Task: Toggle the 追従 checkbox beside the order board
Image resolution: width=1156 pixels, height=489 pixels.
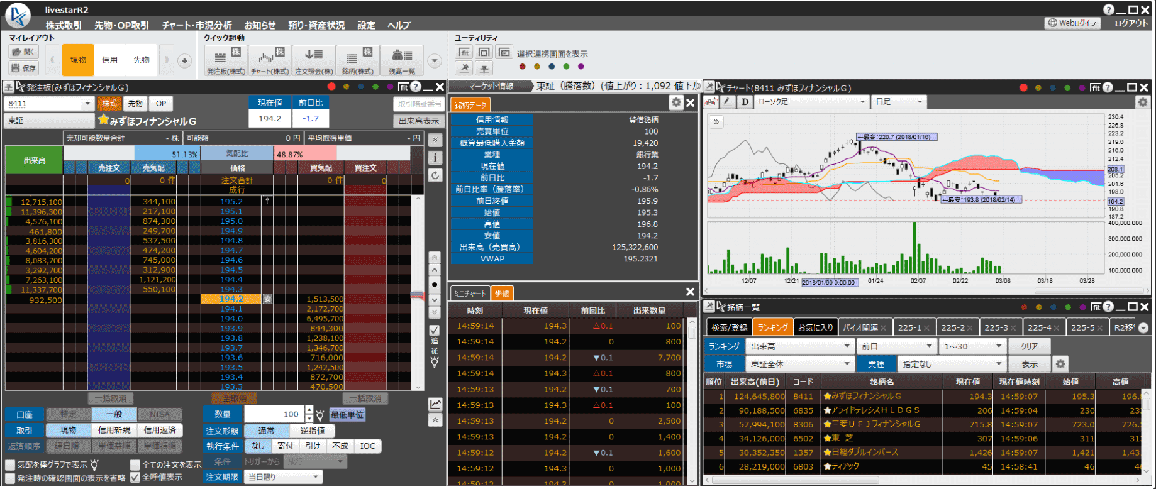Action: [x=434, y=330]
